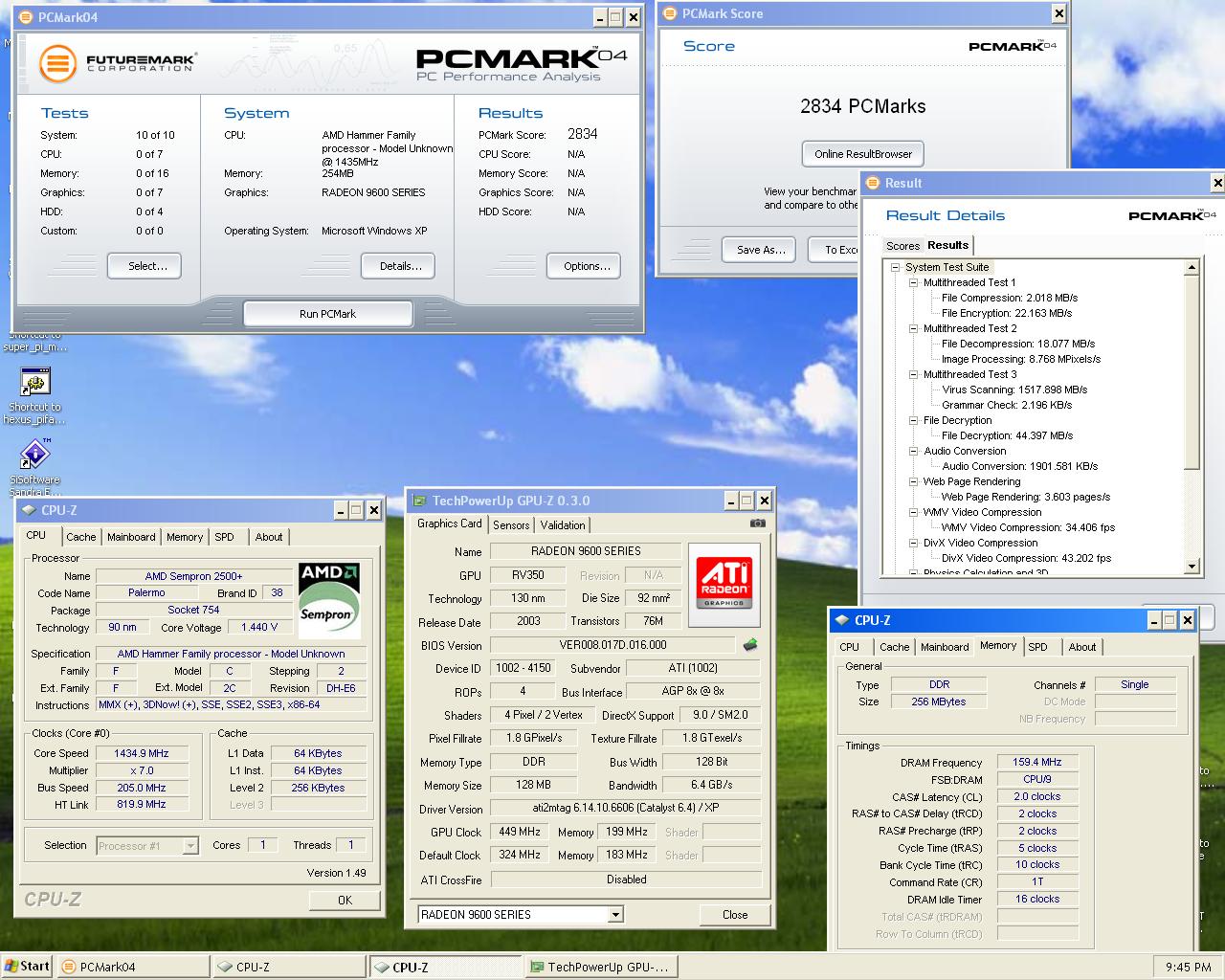Click the PCMark04 title bar icon
The width and height of the screenshot is (1225, 980).
pyautogui.click(x=25, y=17)
